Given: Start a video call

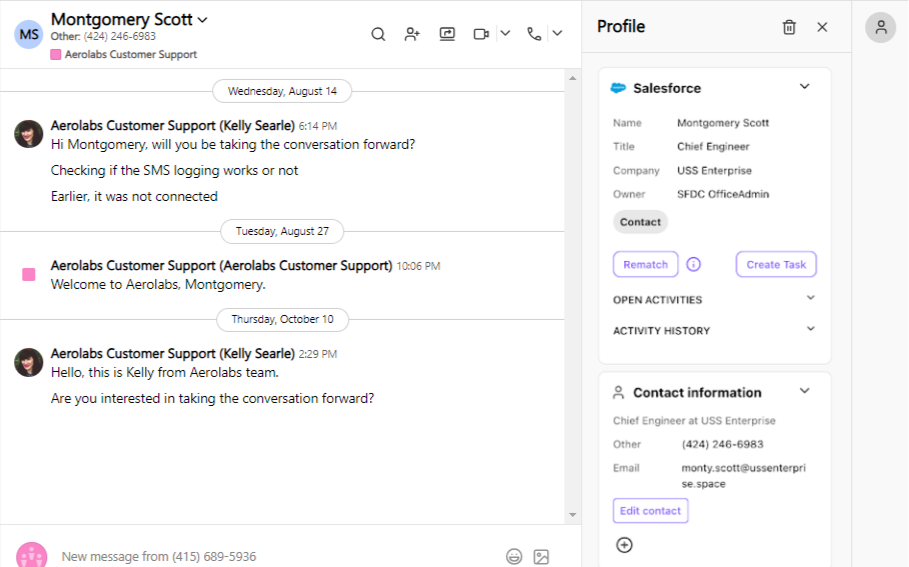Looking at the screenshot, I should [481, 34].
